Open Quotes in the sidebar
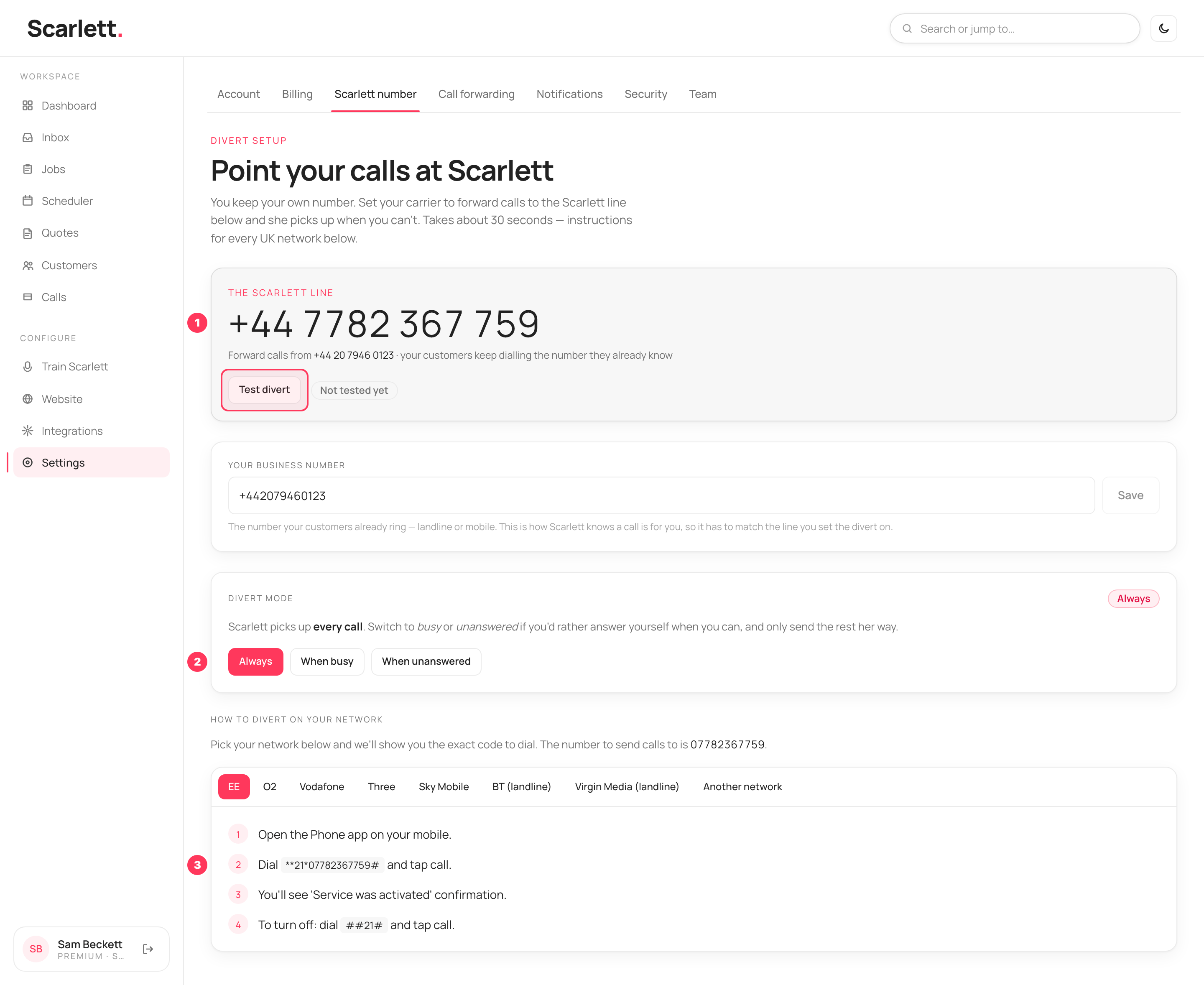Image resolution: width=1204 pixels, height=985 pixels. pos(92,233)
